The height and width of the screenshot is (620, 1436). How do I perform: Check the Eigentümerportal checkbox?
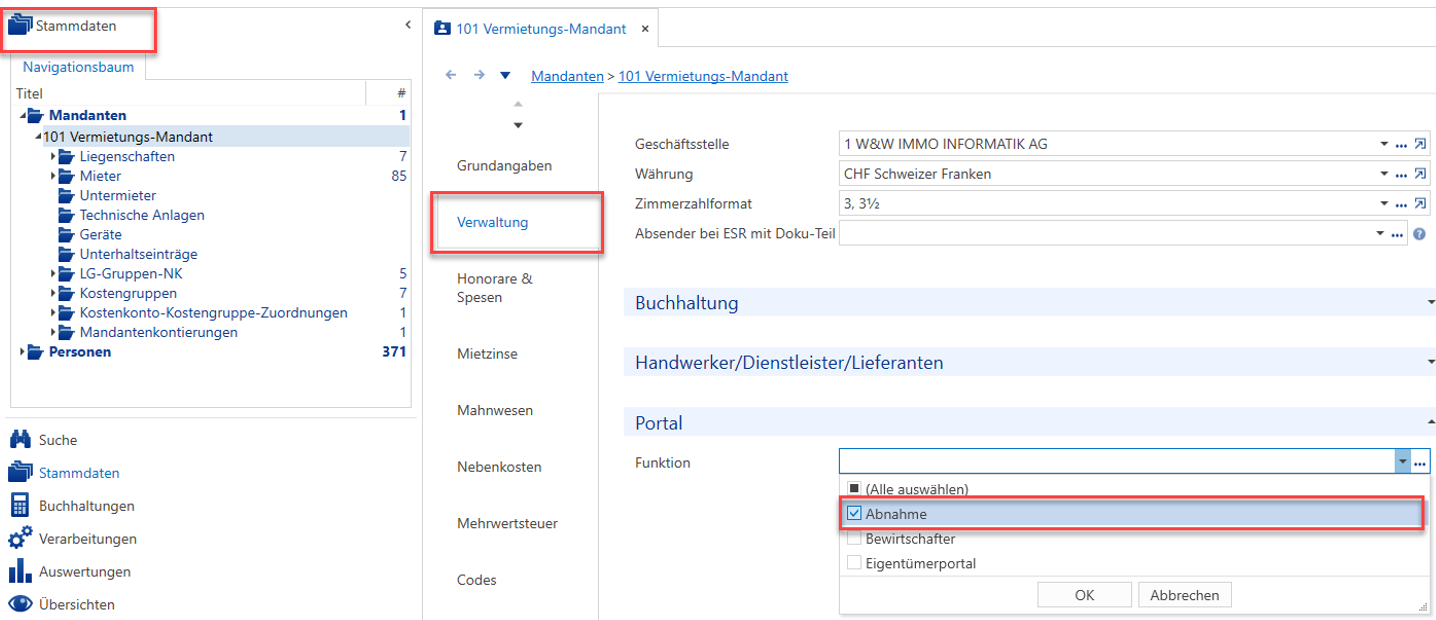854,563
